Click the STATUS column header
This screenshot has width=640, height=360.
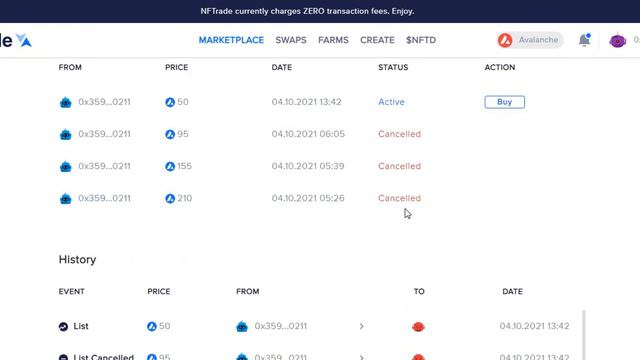pyautogui.click(x=393, y=67)
